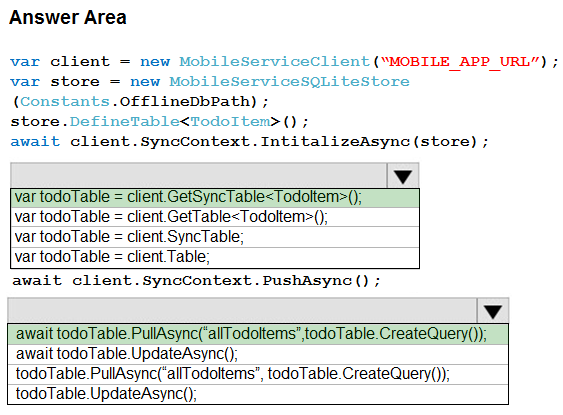Click the Answer Area heading
The width and height of the screenshot is (563, 415).
tap(68, 17)
